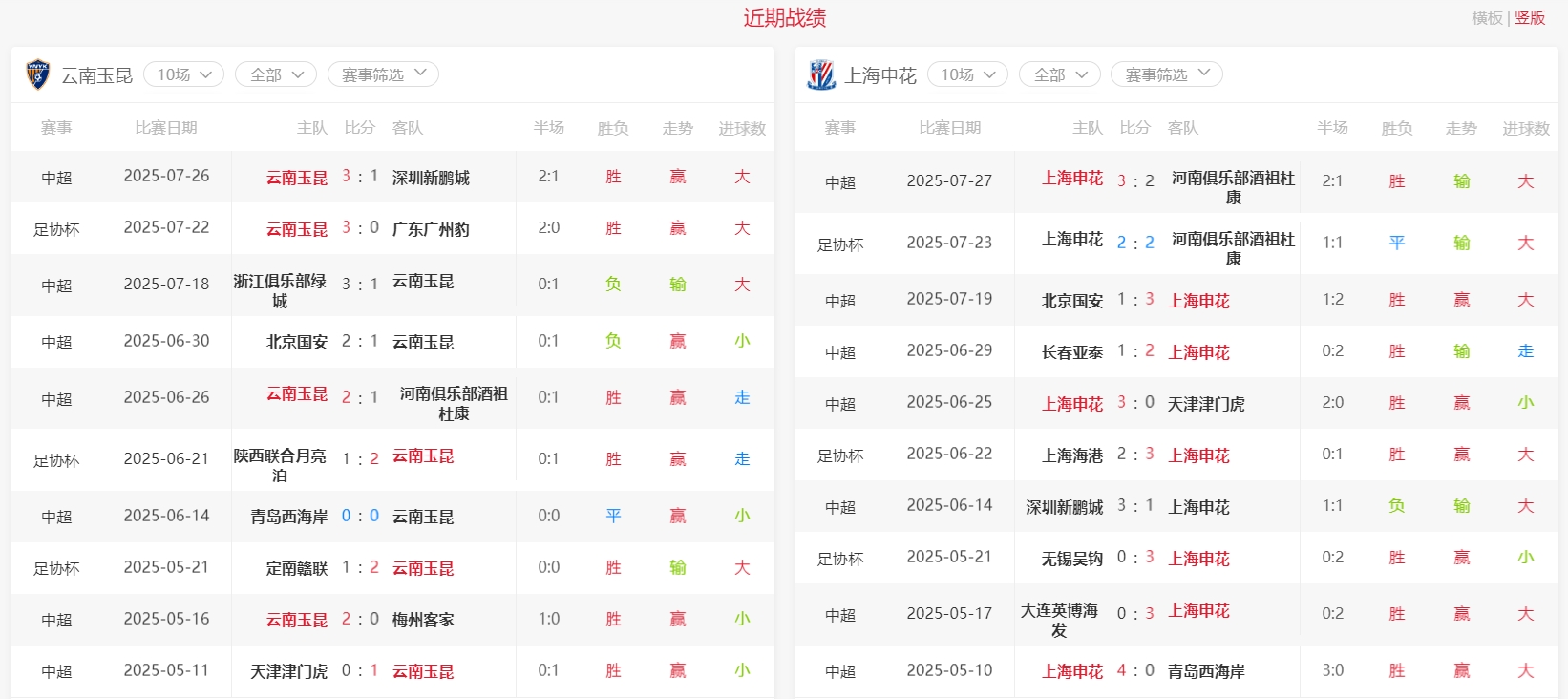
Task: Open 云南玉昆 10场 match count dropdown
Action: click(183, 74)
